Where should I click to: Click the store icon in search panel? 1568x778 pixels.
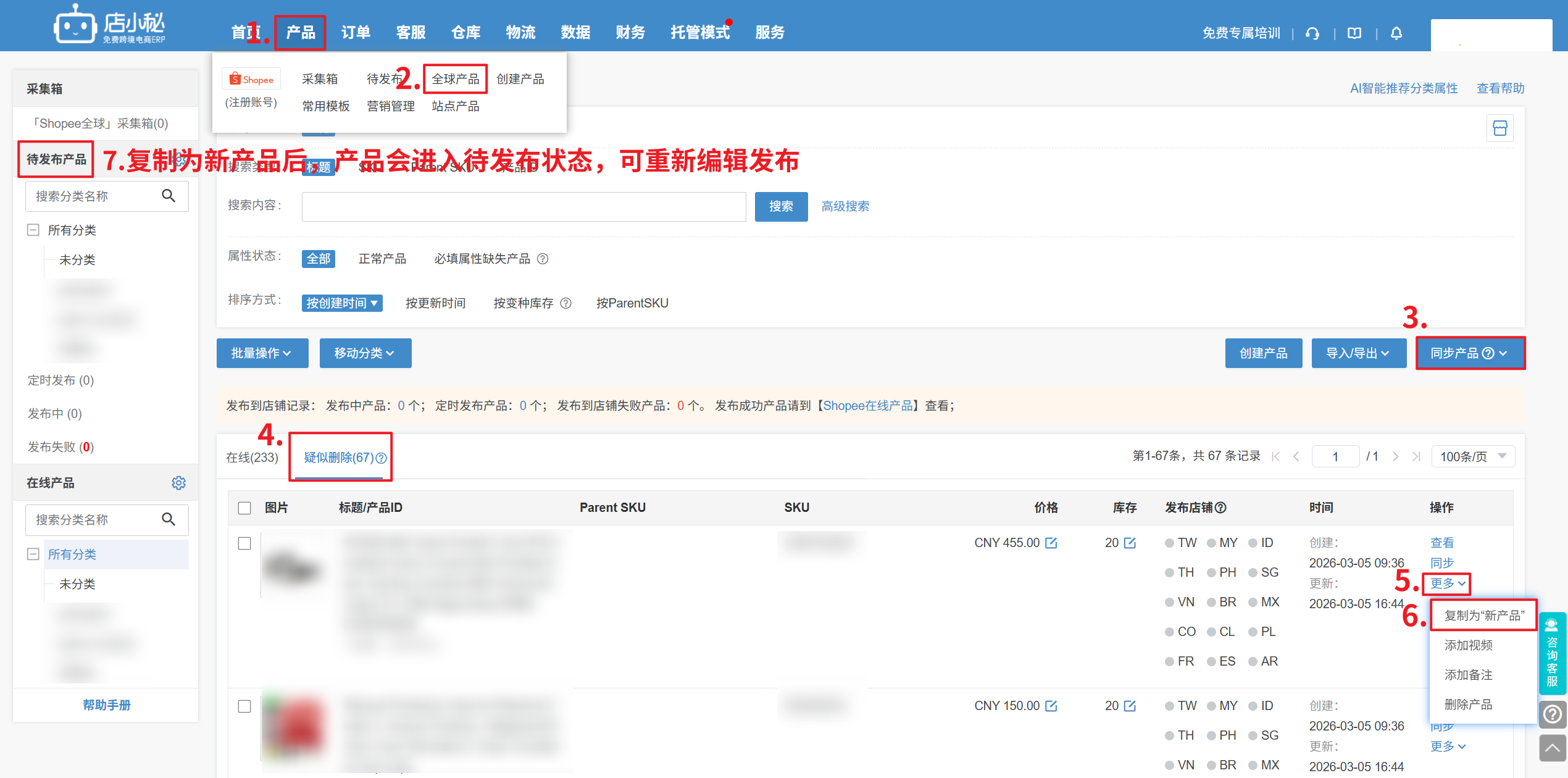(1499, 128)
